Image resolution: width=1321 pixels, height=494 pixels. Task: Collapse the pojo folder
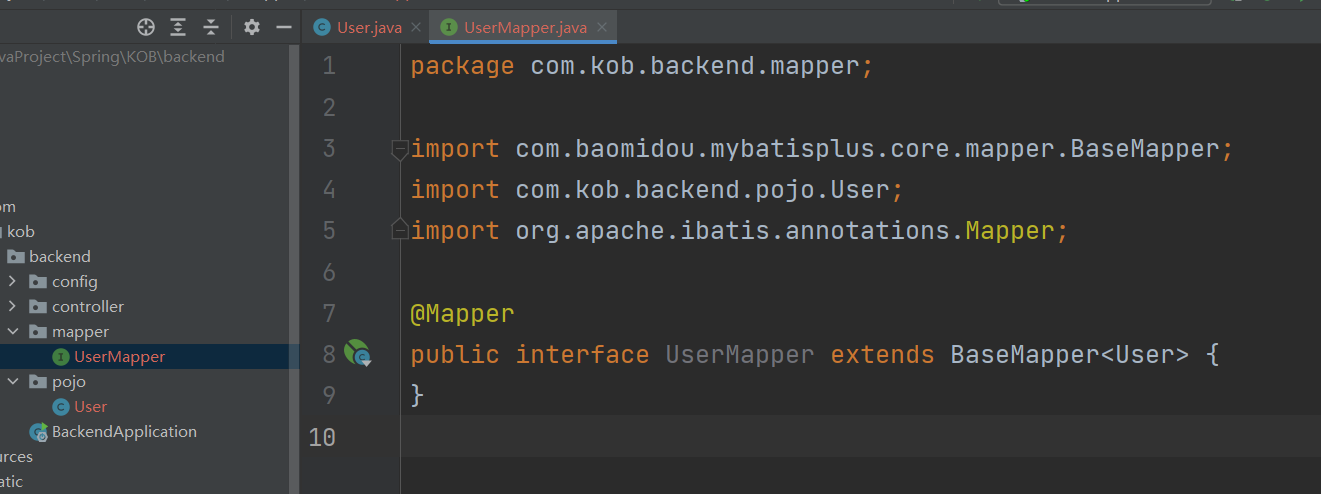click(12, 382)
